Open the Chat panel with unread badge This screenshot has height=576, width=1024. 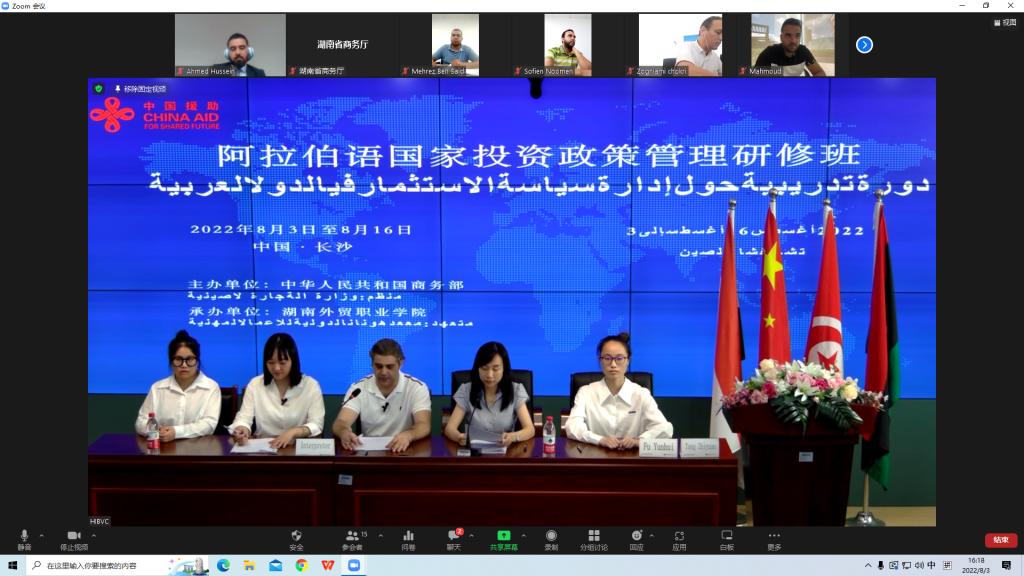[454, 539]
